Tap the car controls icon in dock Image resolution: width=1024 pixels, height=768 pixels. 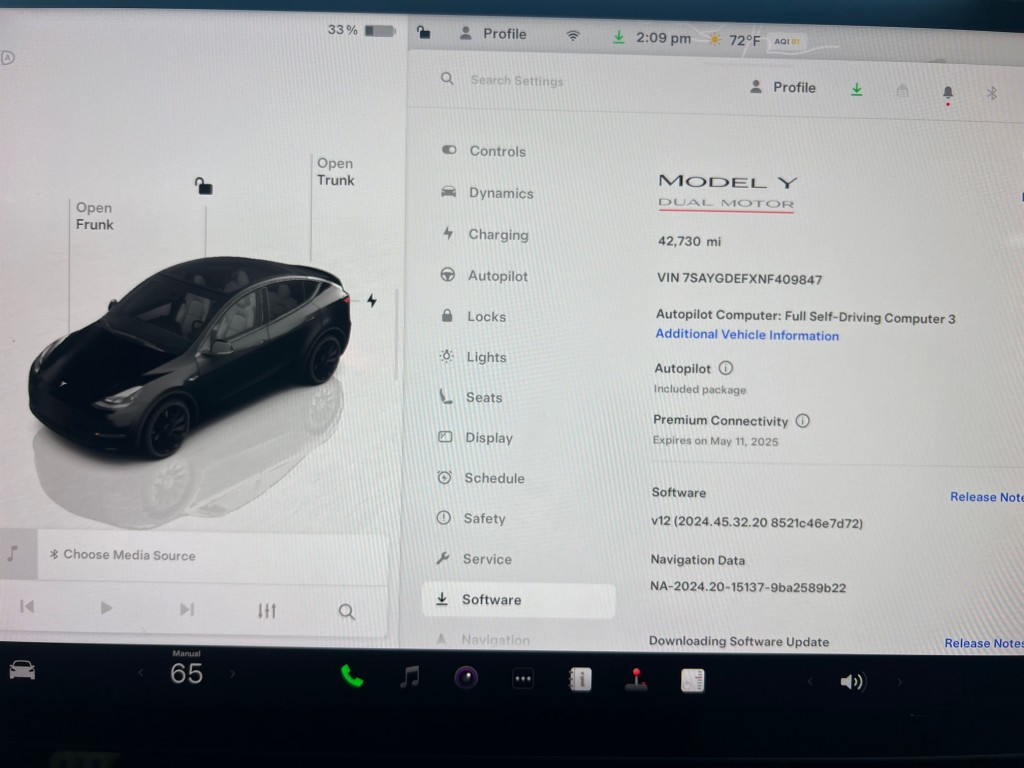coord(22,669)
